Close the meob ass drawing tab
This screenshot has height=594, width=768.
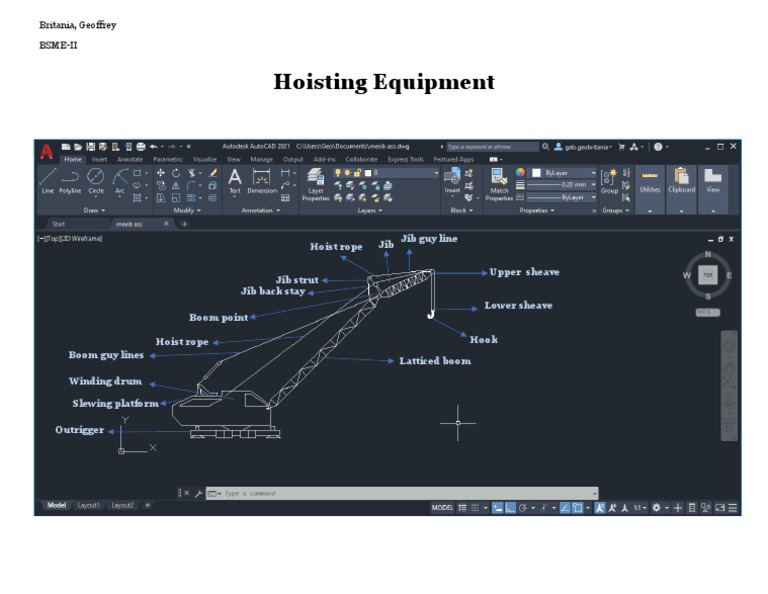(x=166, y=224)
